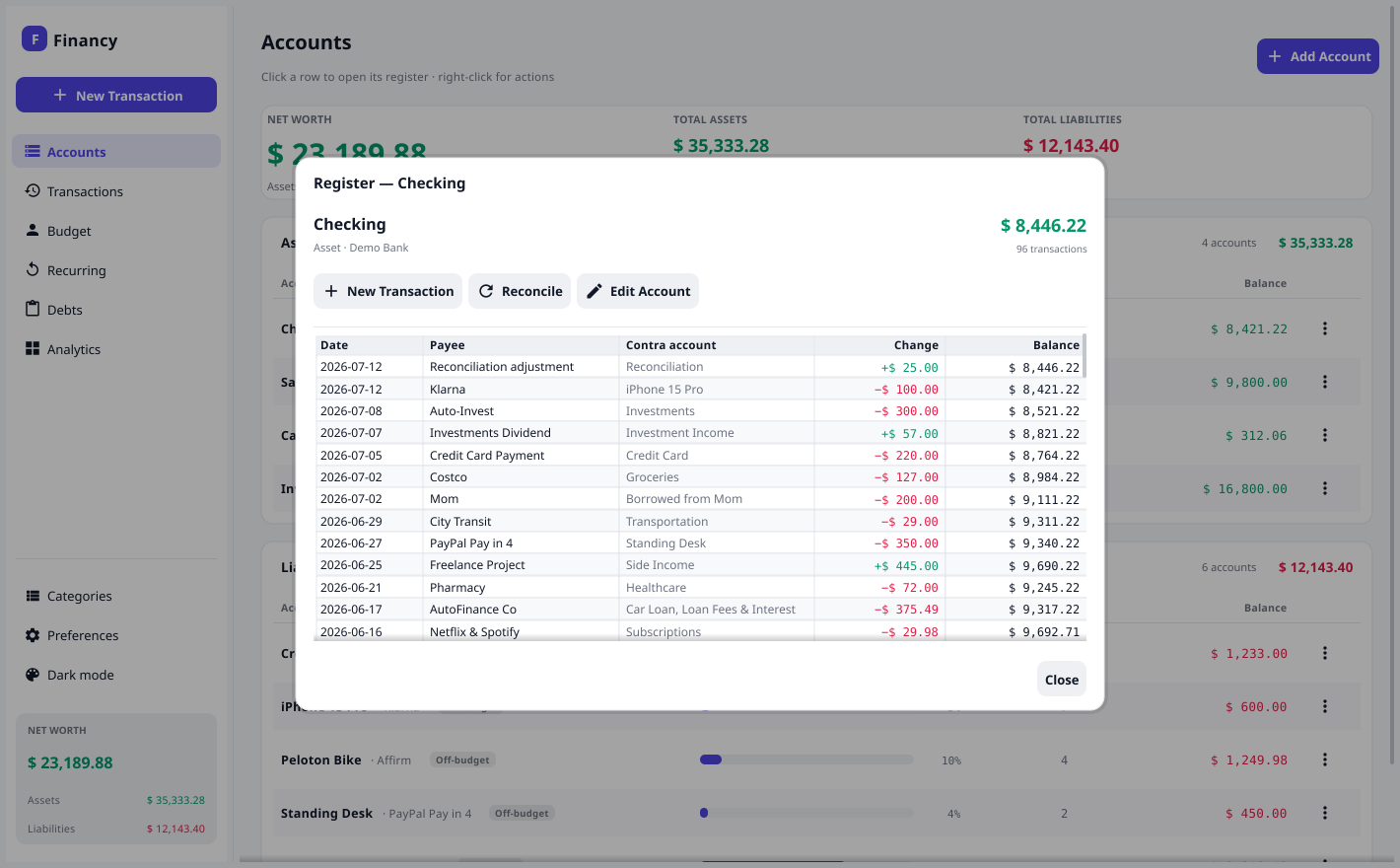The width and height of the screenshot is (1400, 868).
Task: Select the Pharmacy transaction
Action: [x=700, y=588]
